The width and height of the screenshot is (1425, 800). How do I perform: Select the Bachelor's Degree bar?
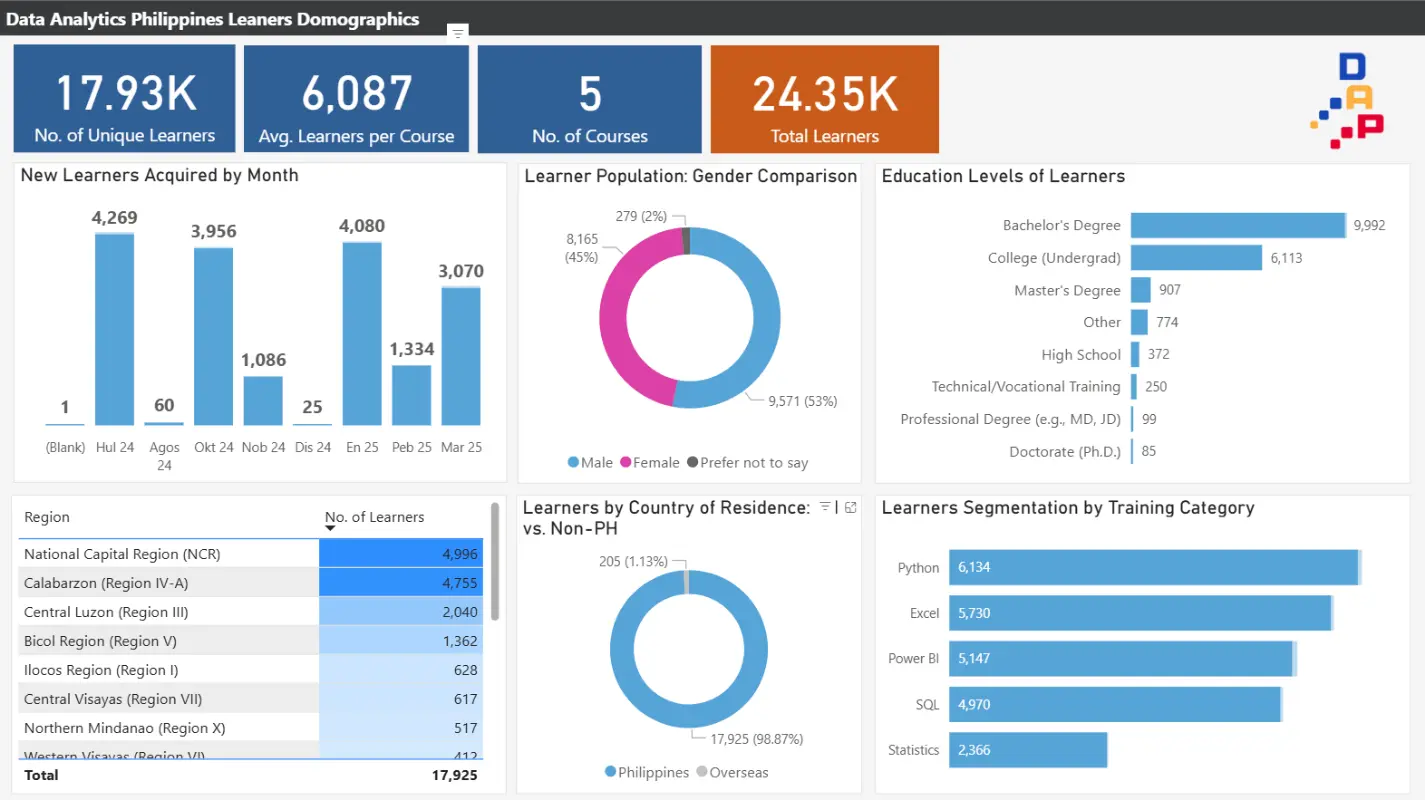[x=1237, y=225]
